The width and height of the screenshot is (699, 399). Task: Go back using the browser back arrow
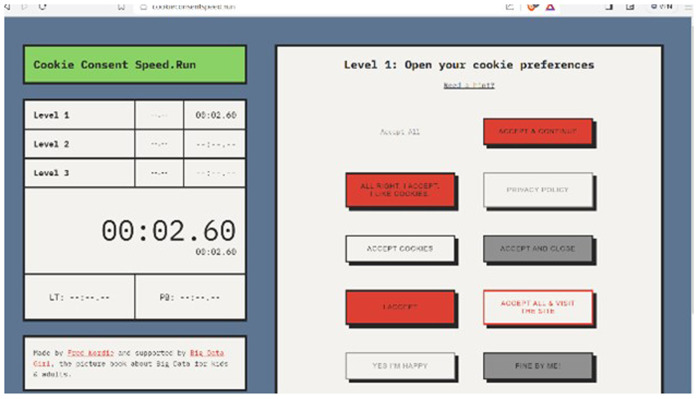coord(7,7)
